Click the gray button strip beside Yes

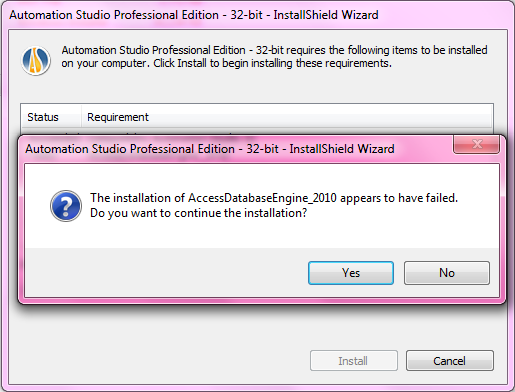167,273
